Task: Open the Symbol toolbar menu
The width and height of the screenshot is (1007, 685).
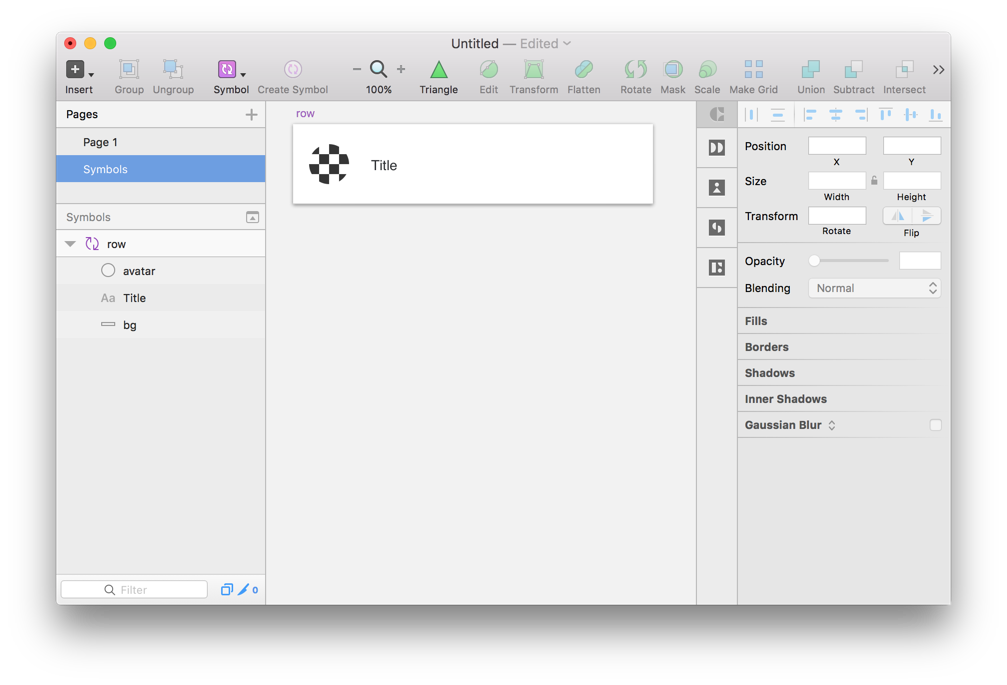Action: click(x=231, y=69)
